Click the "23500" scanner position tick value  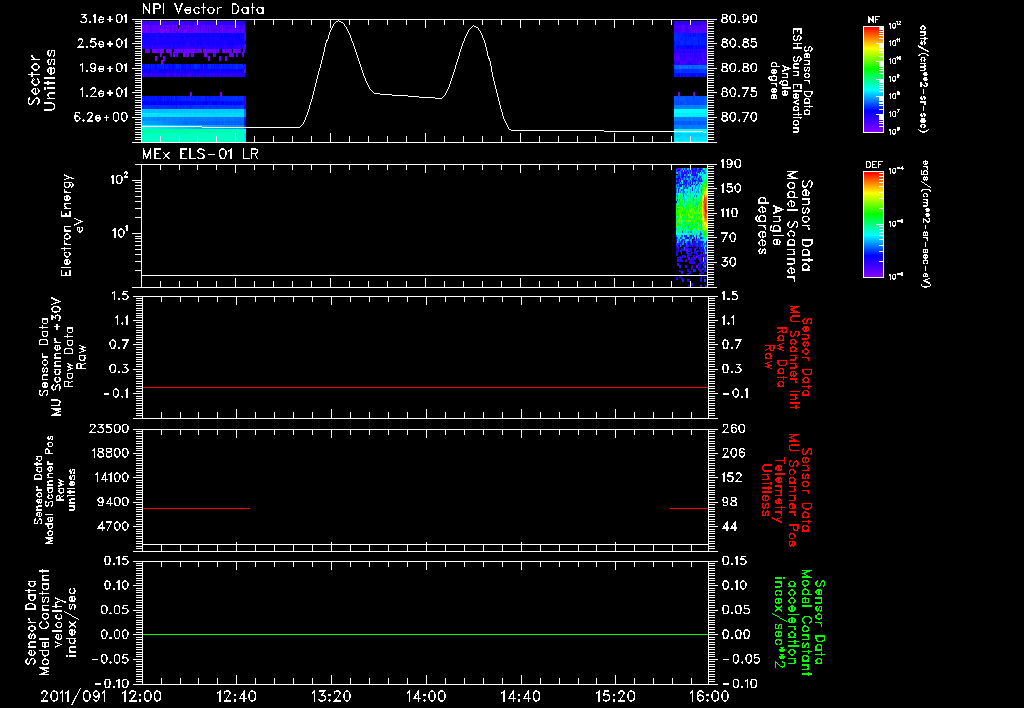click(x=108, y=428)
